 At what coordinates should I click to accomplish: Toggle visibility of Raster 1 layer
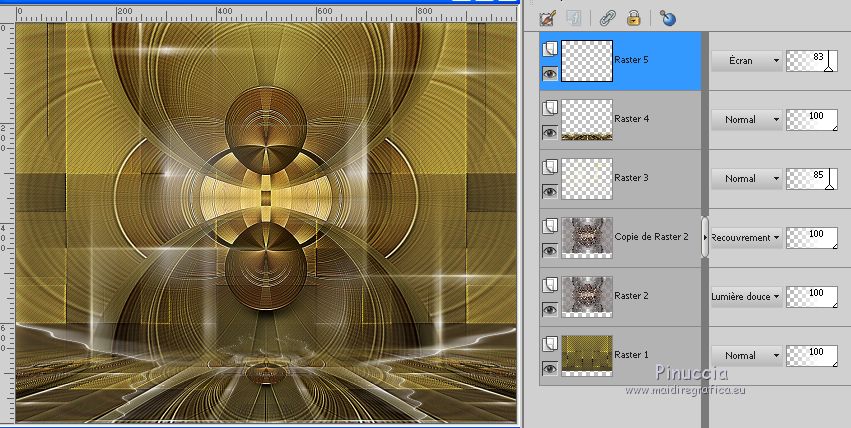tap(548, 368)
